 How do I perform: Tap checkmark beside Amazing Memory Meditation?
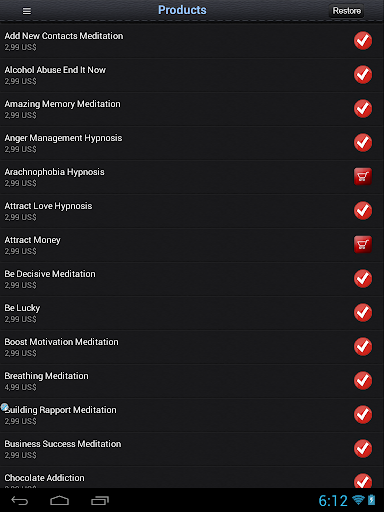363,108
